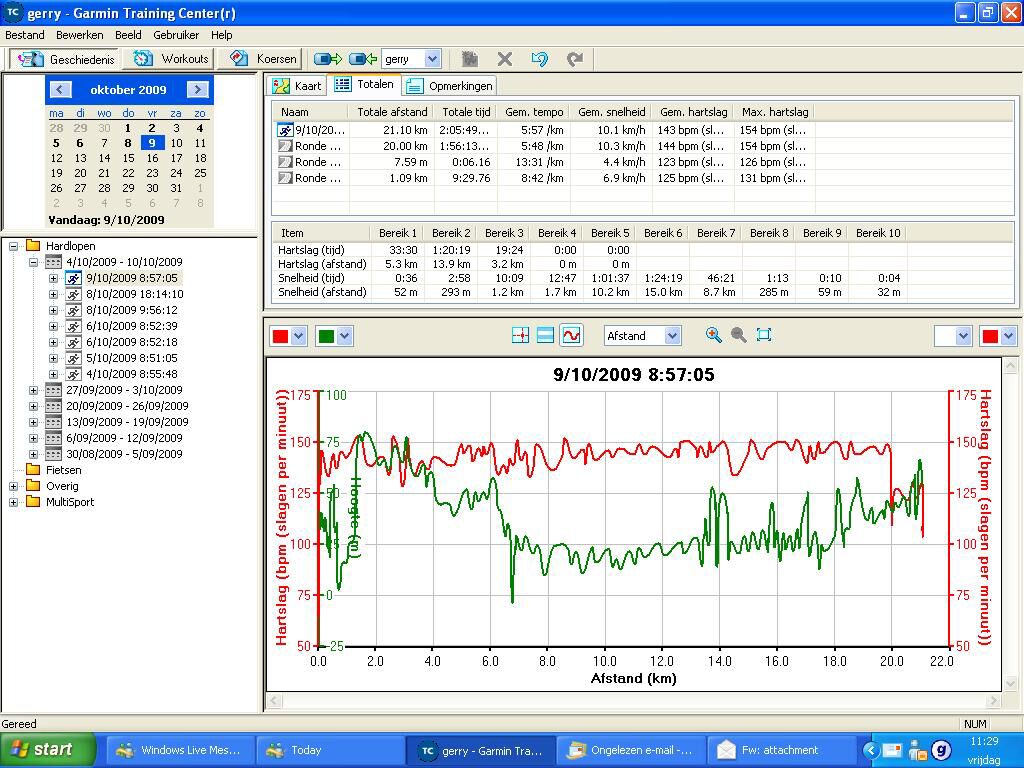Toggle the Koersen view button
Screen dimensions: 1024x768
coord(264,59)
